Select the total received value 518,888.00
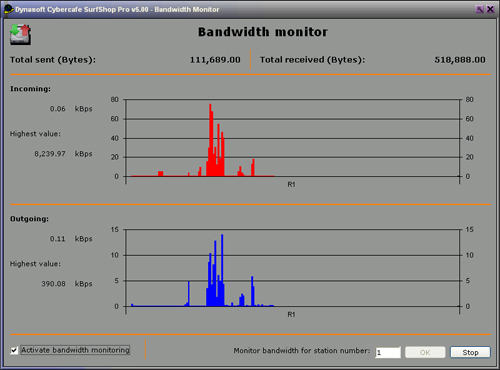 (460, 60)
